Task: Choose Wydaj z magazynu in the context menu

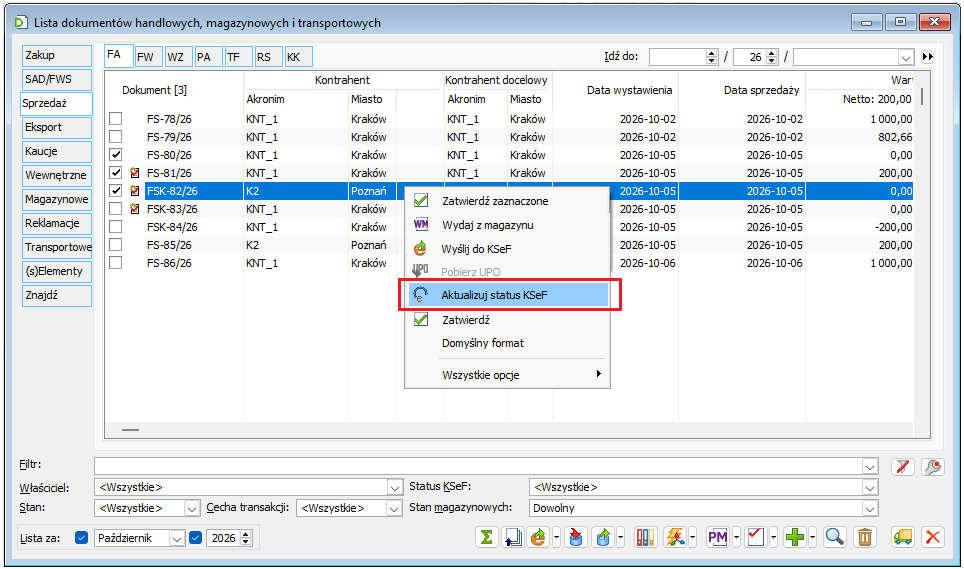Action: click(x=508, y=225)
